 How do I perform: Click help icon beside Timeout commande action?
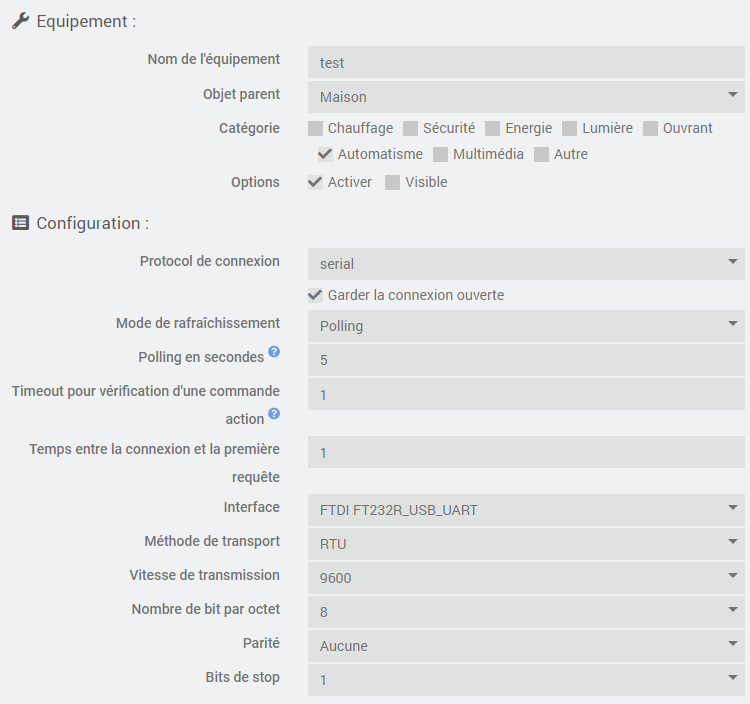tap(274, 414)
